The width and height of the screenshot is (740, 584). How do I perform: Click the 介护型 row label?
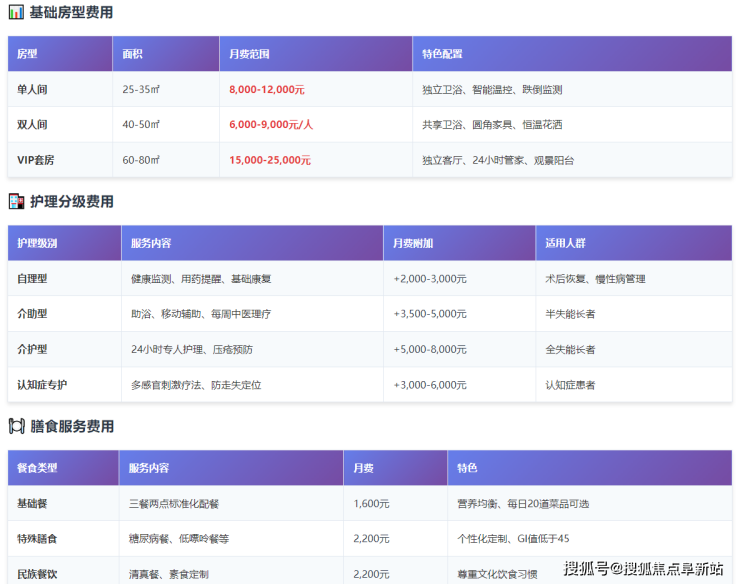pos(32,349)
